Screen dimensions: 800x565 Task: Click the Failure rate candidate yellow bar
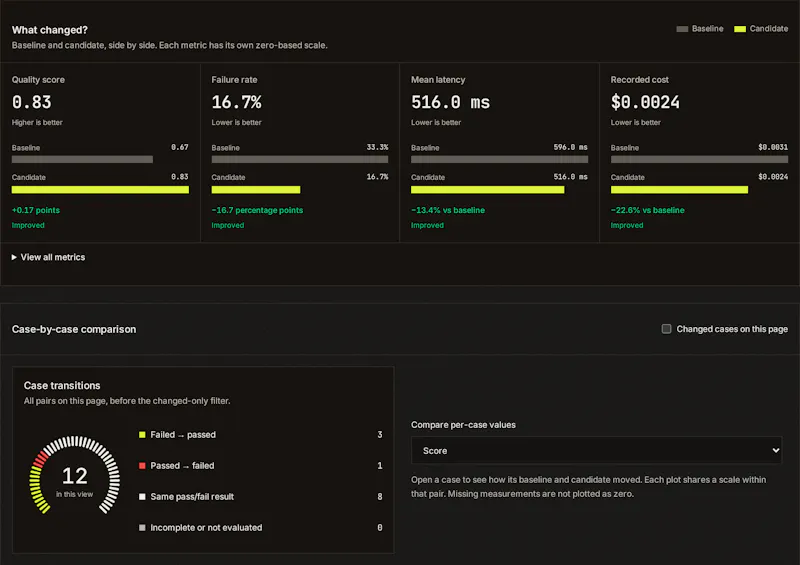pos(256,190)
